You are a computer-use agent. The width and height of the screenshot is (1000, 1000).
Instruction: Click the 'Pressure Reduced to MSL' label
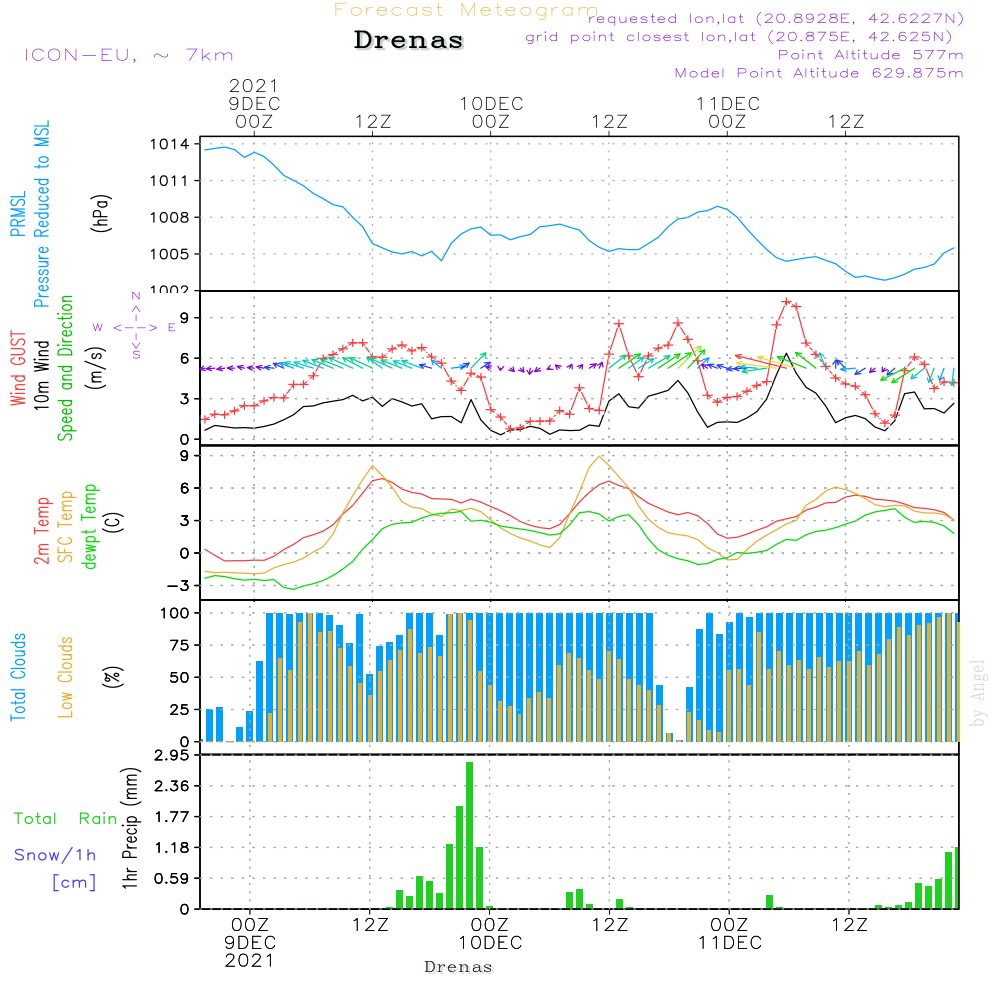41,214
